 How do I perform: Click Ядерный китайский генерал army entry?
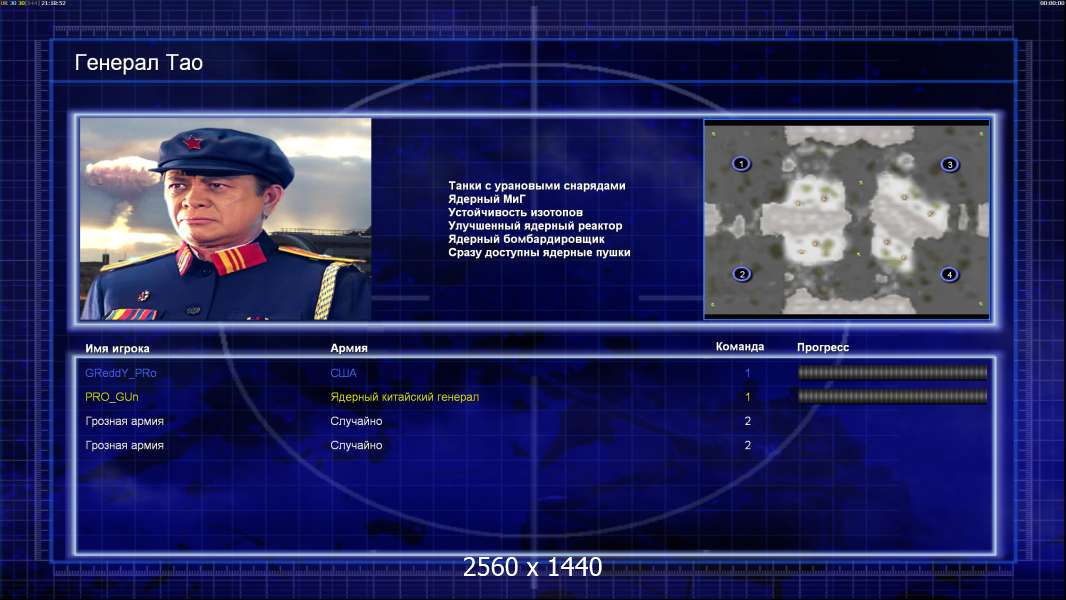pos(405,397)
